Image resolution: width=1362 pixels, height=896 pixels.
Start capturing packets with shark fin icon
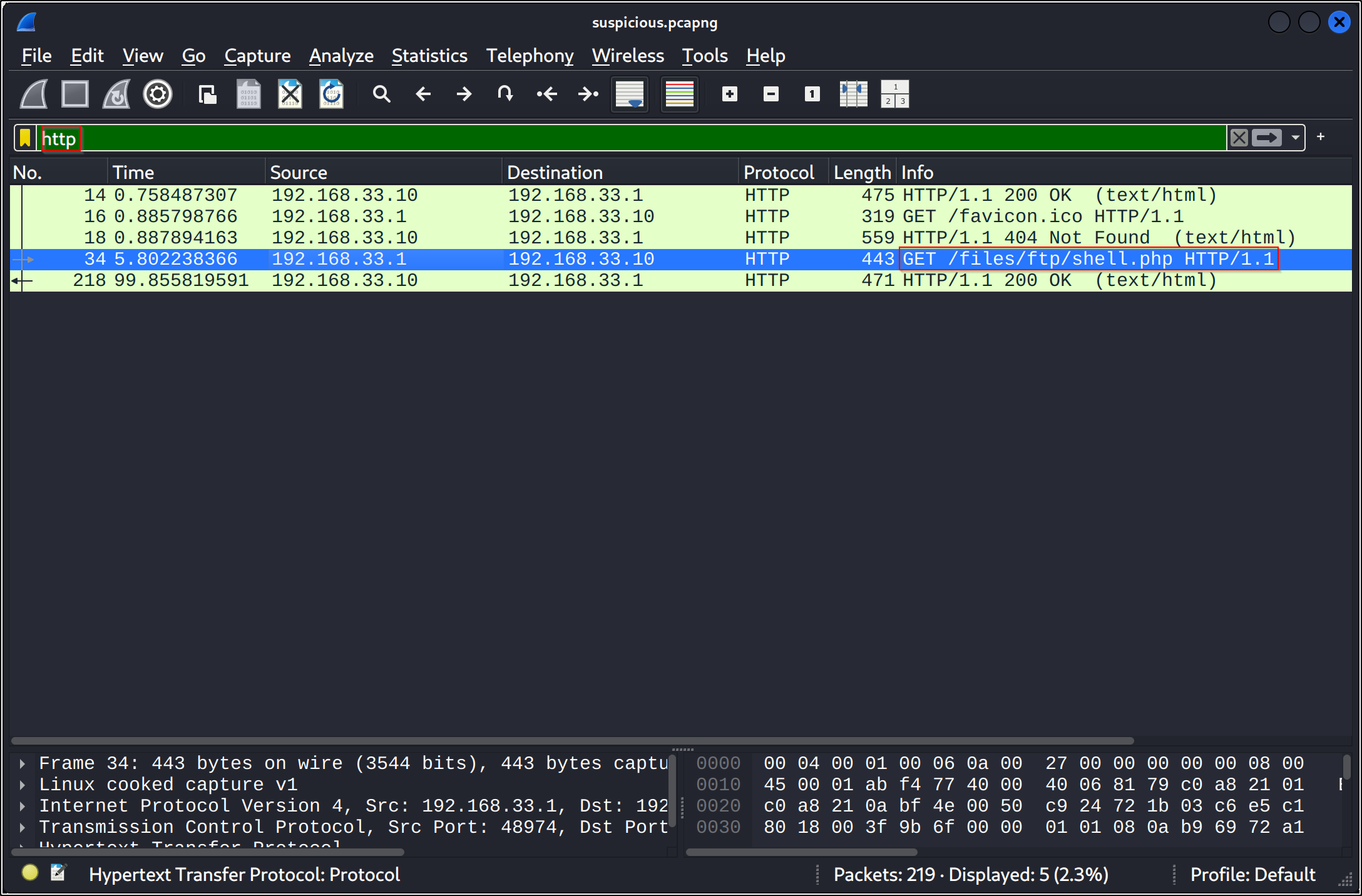pos(34,94)
